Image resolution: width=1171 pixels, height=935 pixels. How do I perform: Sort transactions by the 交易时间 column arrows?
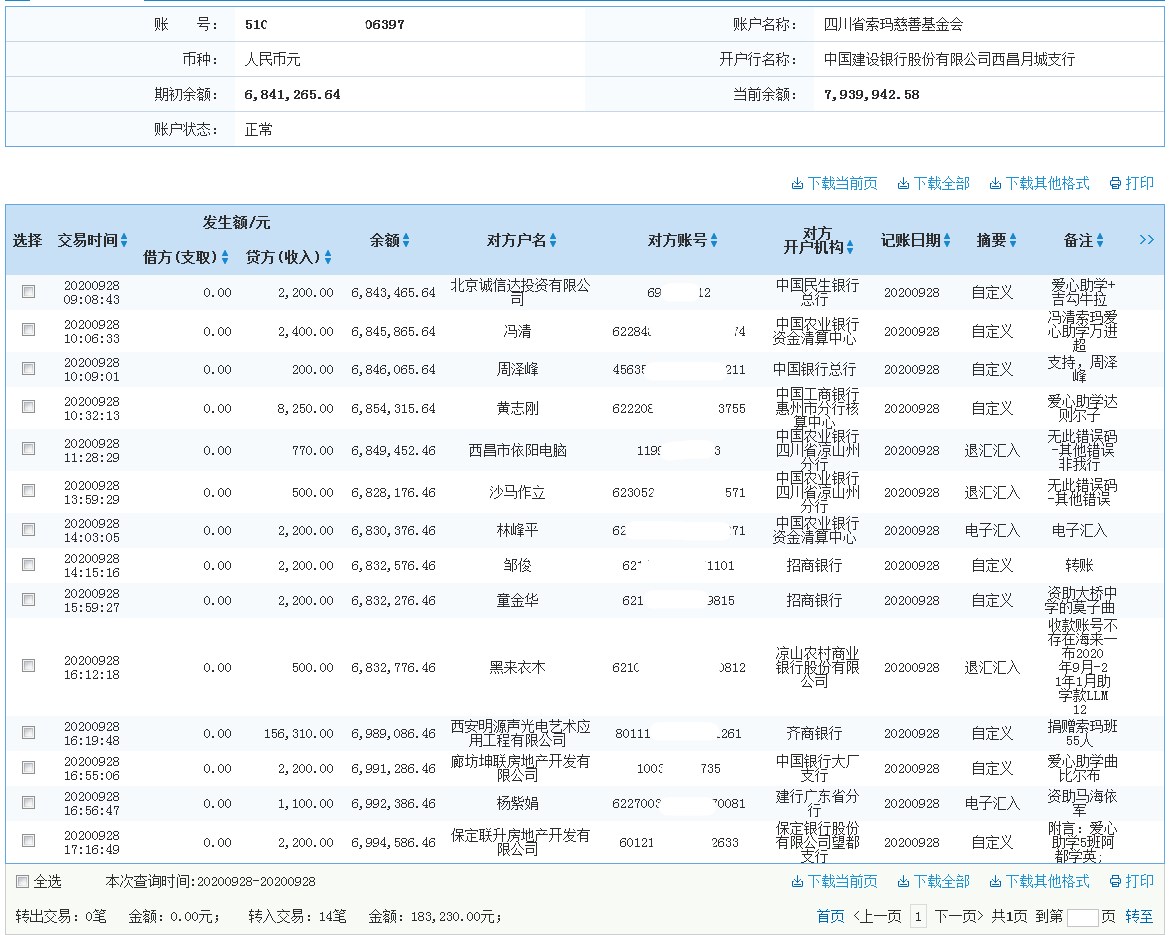click(126, 240)
